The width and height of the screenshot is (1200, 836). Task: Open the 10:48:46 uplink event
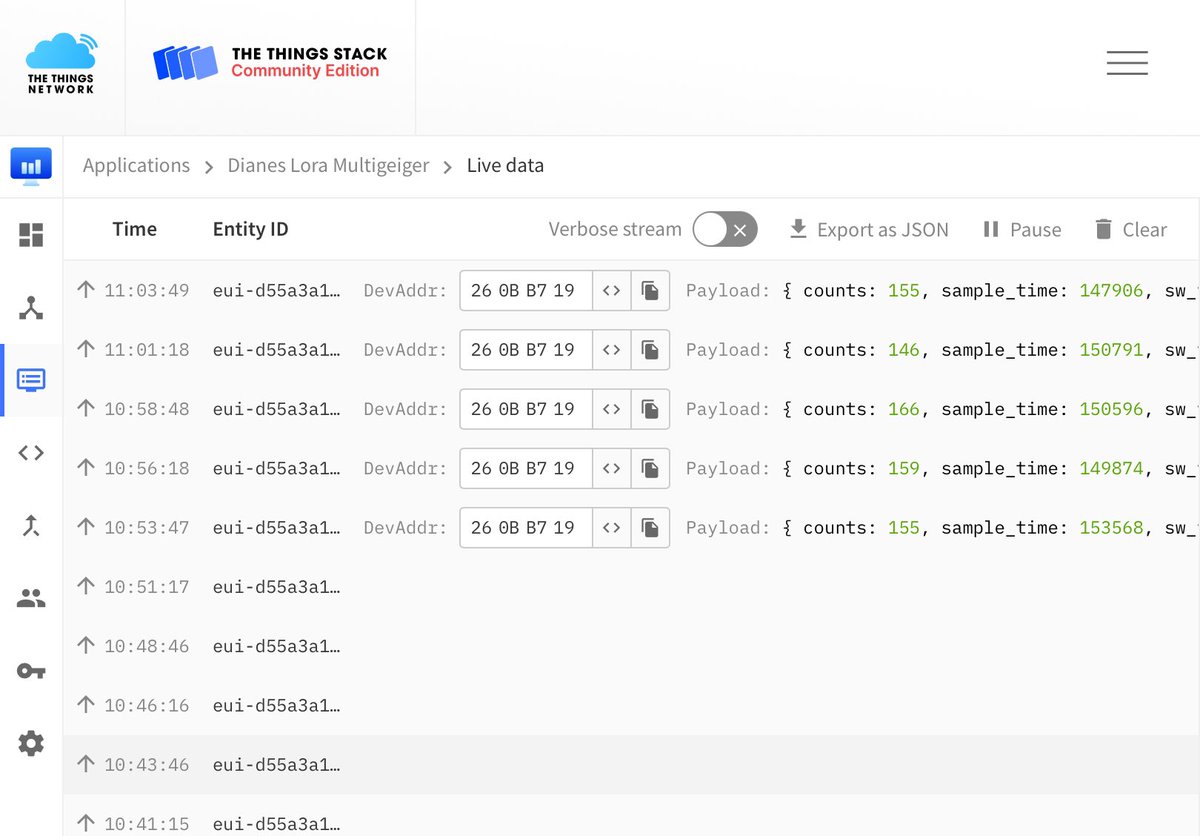[x=631, y=646]
